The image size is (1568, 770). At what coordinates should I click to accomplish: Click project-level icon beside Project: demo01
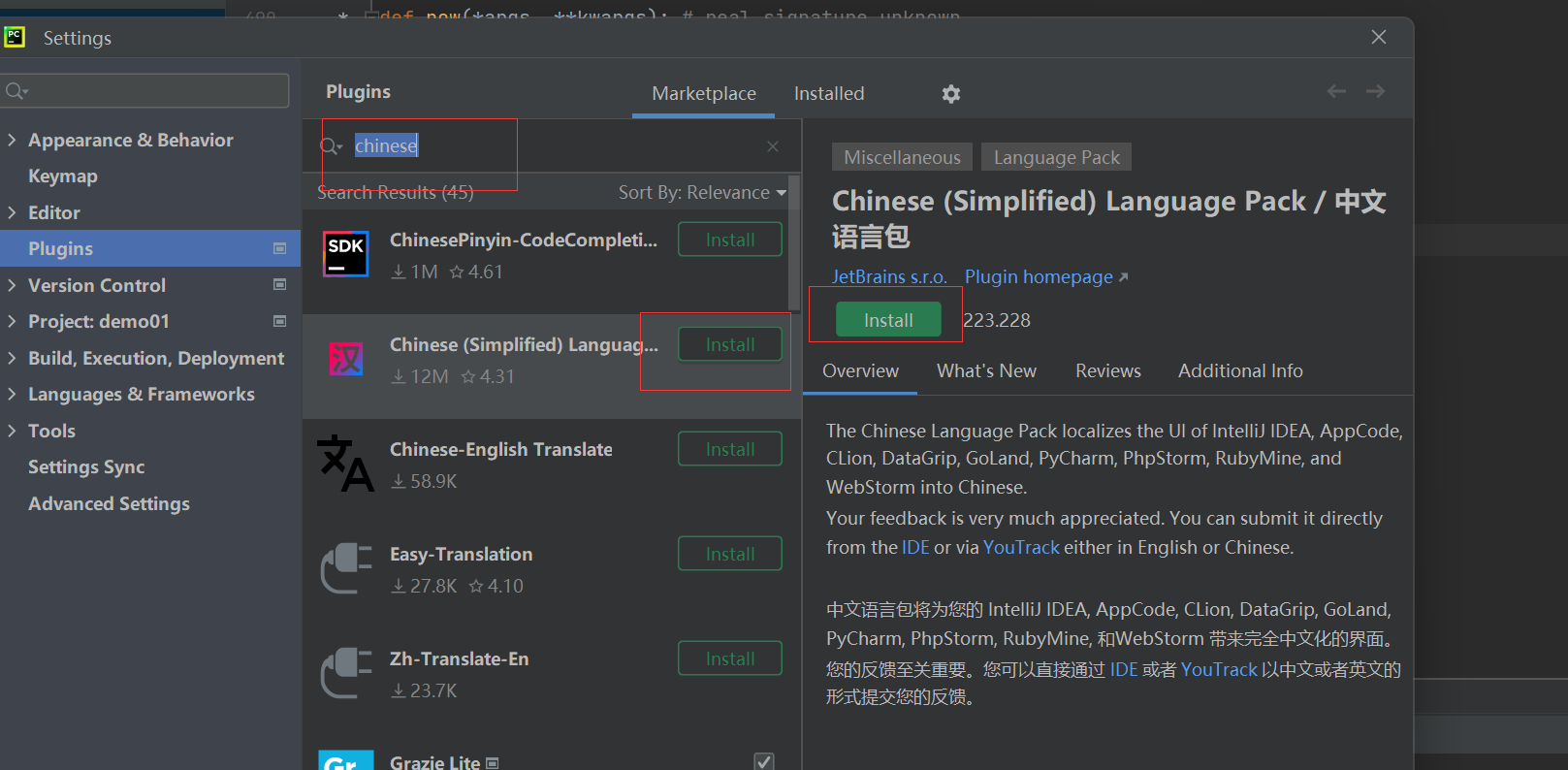[x=280, y=321]
